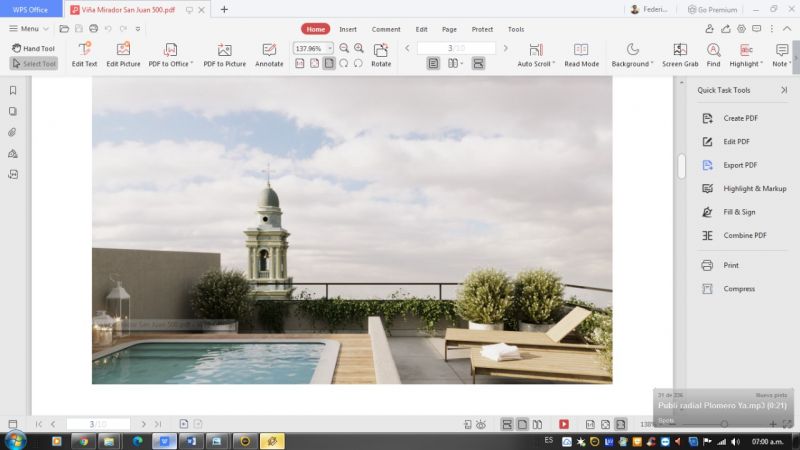The height and width of the screenshot is (450, 800).
Task: Click the Share icon in top right
Action: pos(726,29)
